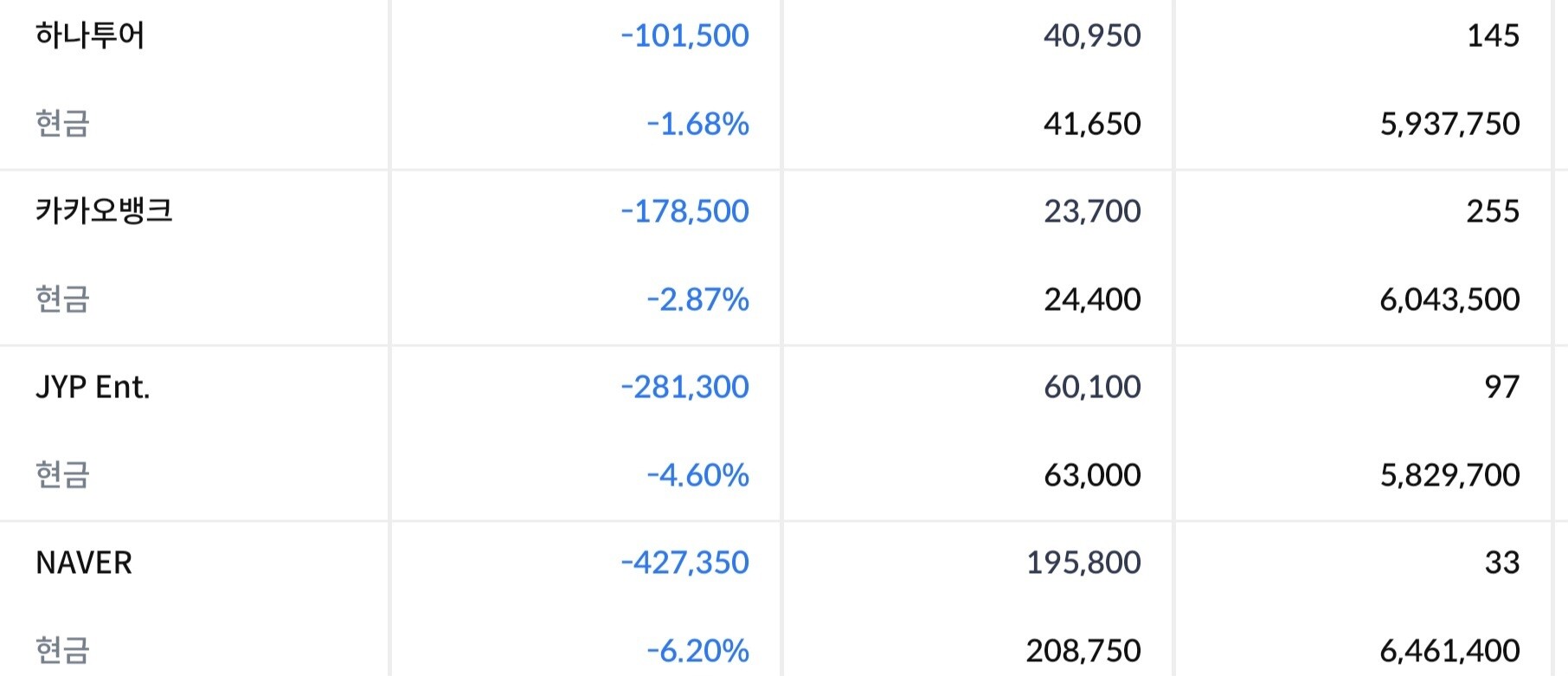1568x676 pixels.
Task: Click NAVER valuation amount 6,461,400
Action: point(1449,651)
